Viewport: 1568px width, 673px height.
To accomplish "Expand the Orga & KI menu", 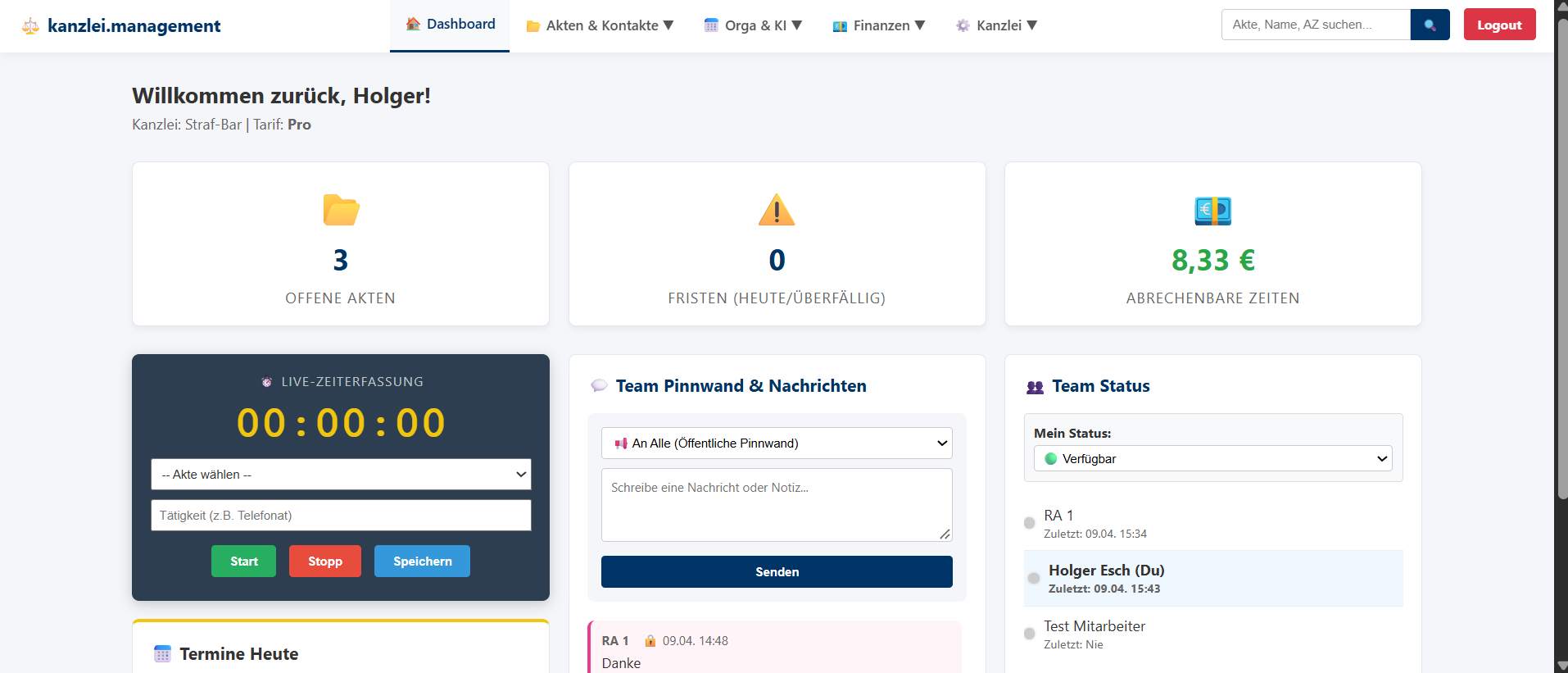I will pos(754,25).
